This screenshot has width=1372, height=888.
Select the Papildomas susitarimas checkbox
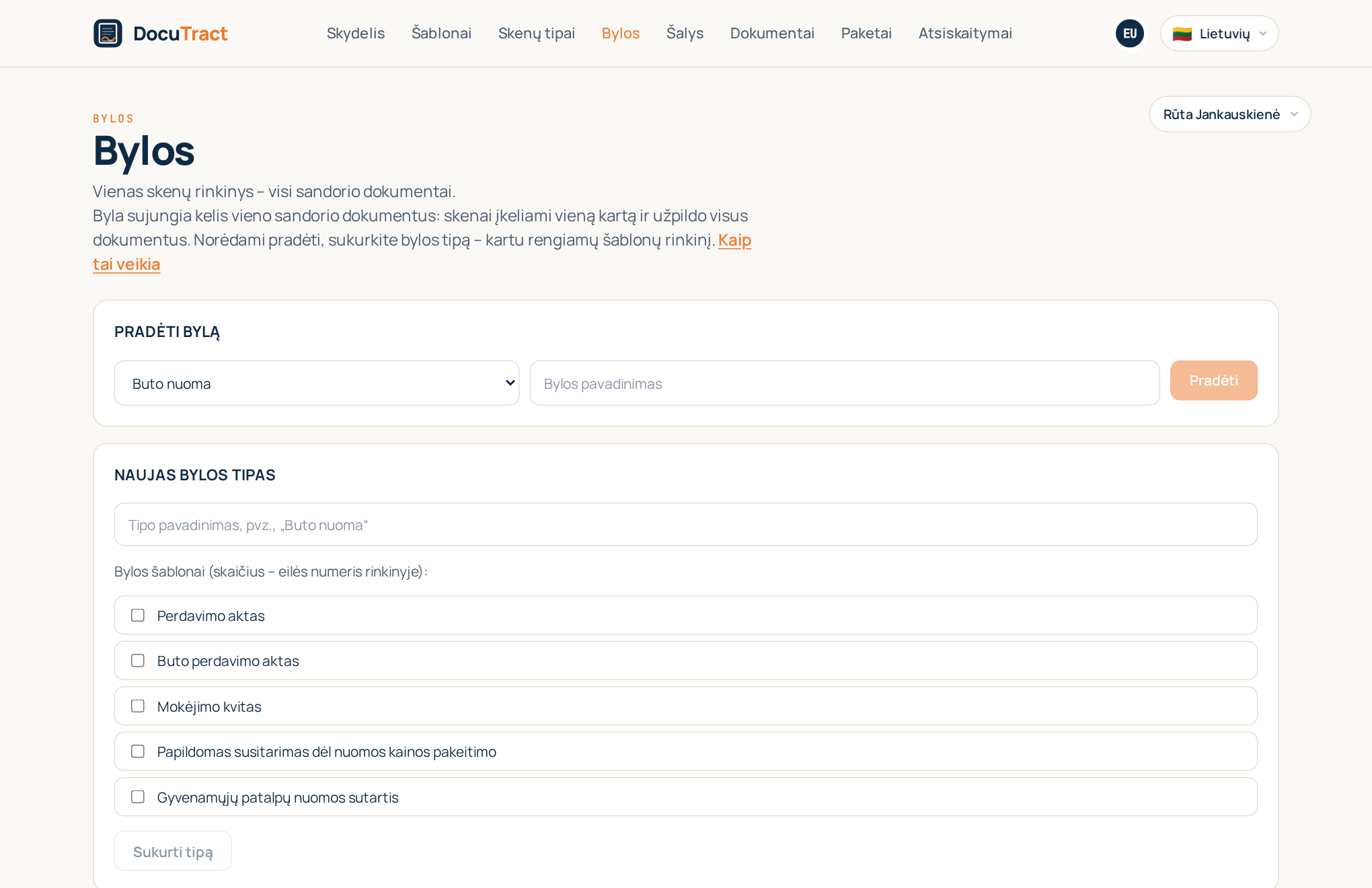[x=138, y=751]
